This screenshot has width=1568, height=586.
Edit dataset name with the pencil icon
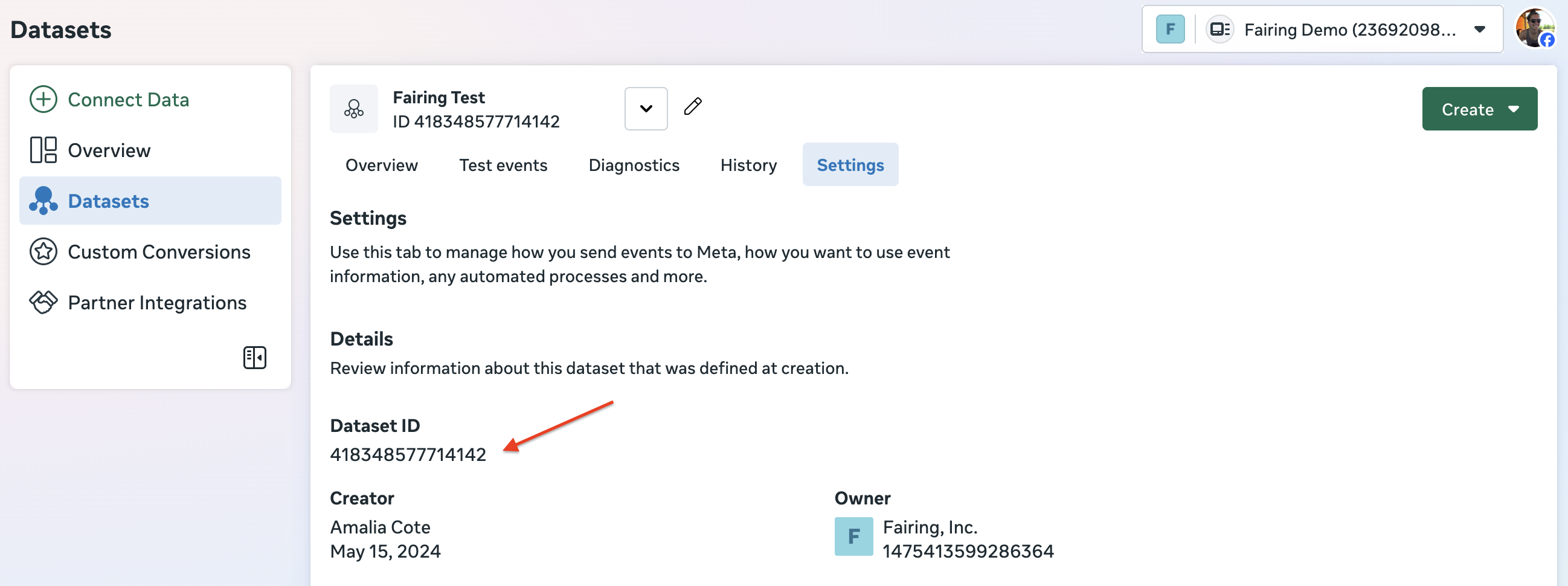(x=693, y=106)
